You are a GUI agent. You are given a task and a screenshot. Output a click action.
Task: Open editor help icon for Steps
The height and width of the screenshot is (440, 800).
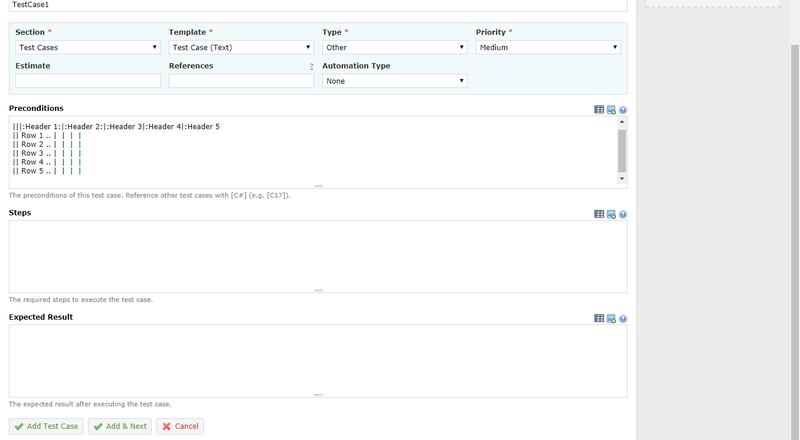click(x=623, y=214)
